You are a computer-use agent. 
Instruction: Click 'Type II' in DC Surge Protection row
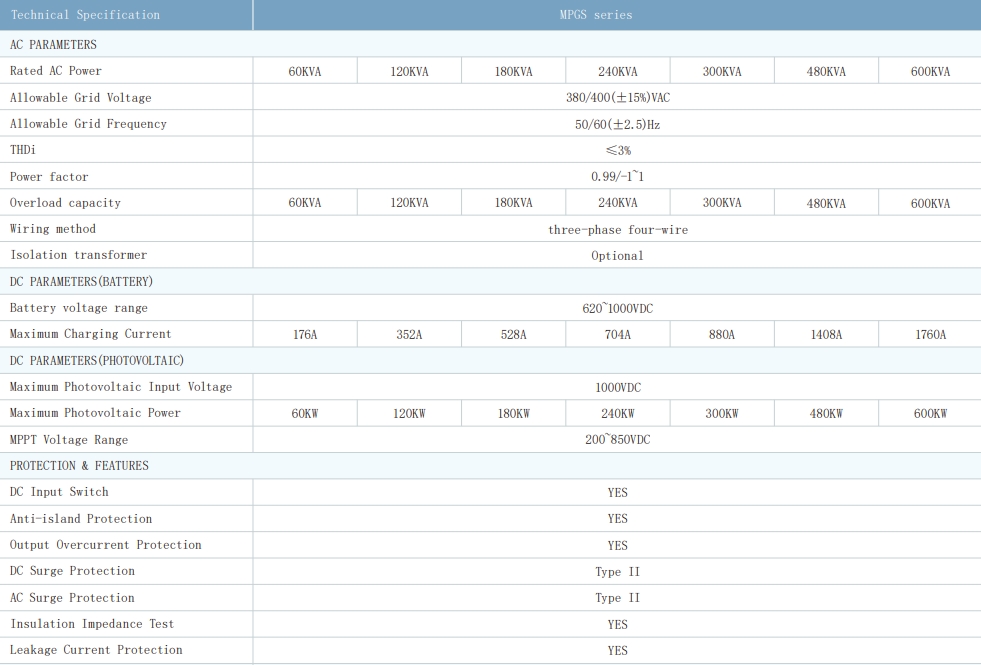[617, 572]
